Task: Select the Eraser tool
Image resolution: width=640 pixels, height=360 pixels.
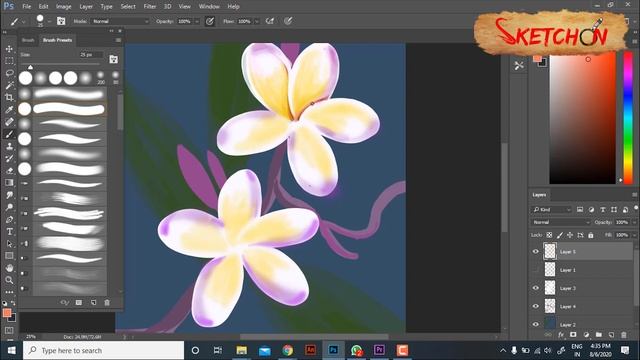Action: [x=9, y=171]
